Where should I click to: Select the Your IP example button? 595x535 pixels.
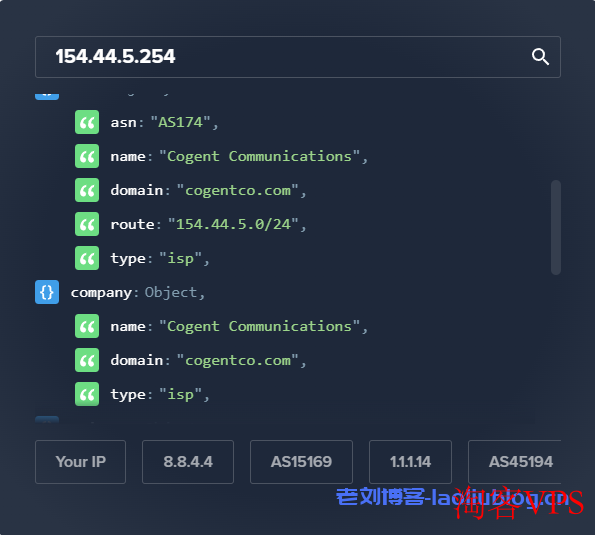[x=80, y=462]
